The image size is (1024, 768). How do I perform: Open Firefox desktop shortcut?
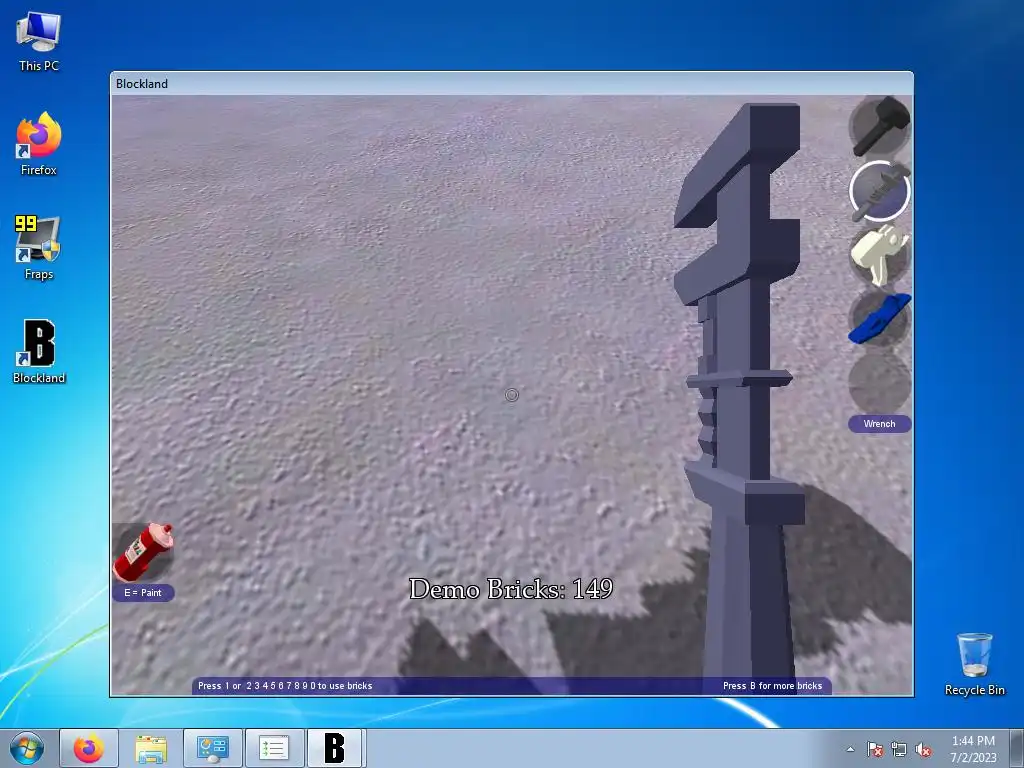tap(39, 144)
